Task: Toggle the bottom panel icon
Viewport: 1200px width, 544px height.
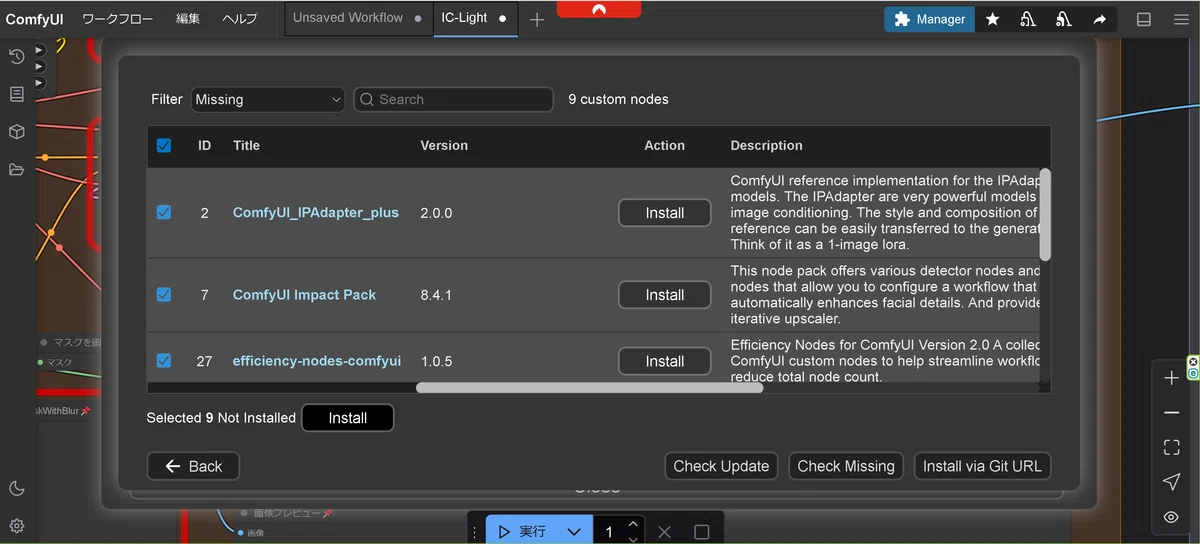Action: point(1144,19)
